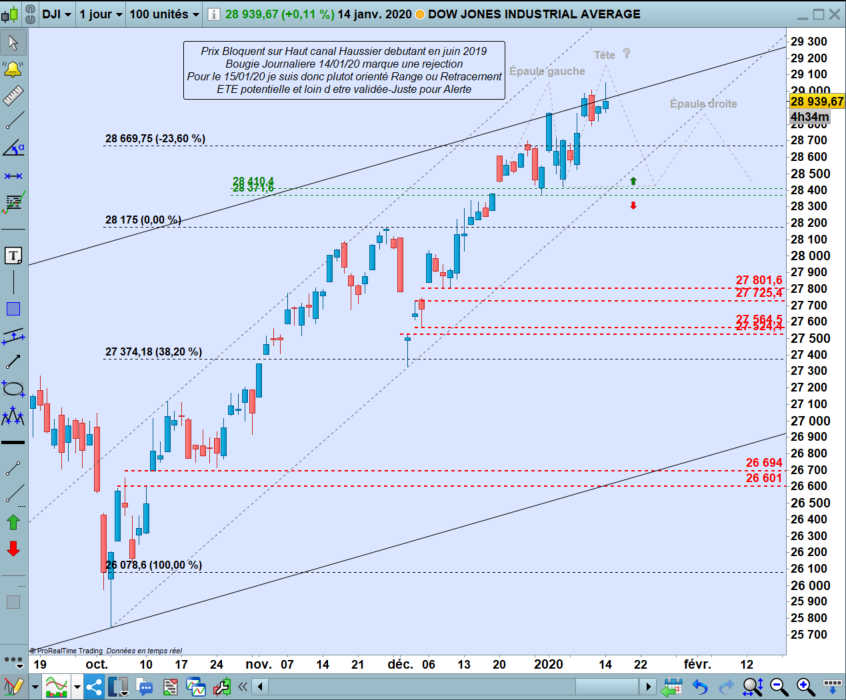Click the grey square color tool

pyautogui.click(x=13, y=602)
